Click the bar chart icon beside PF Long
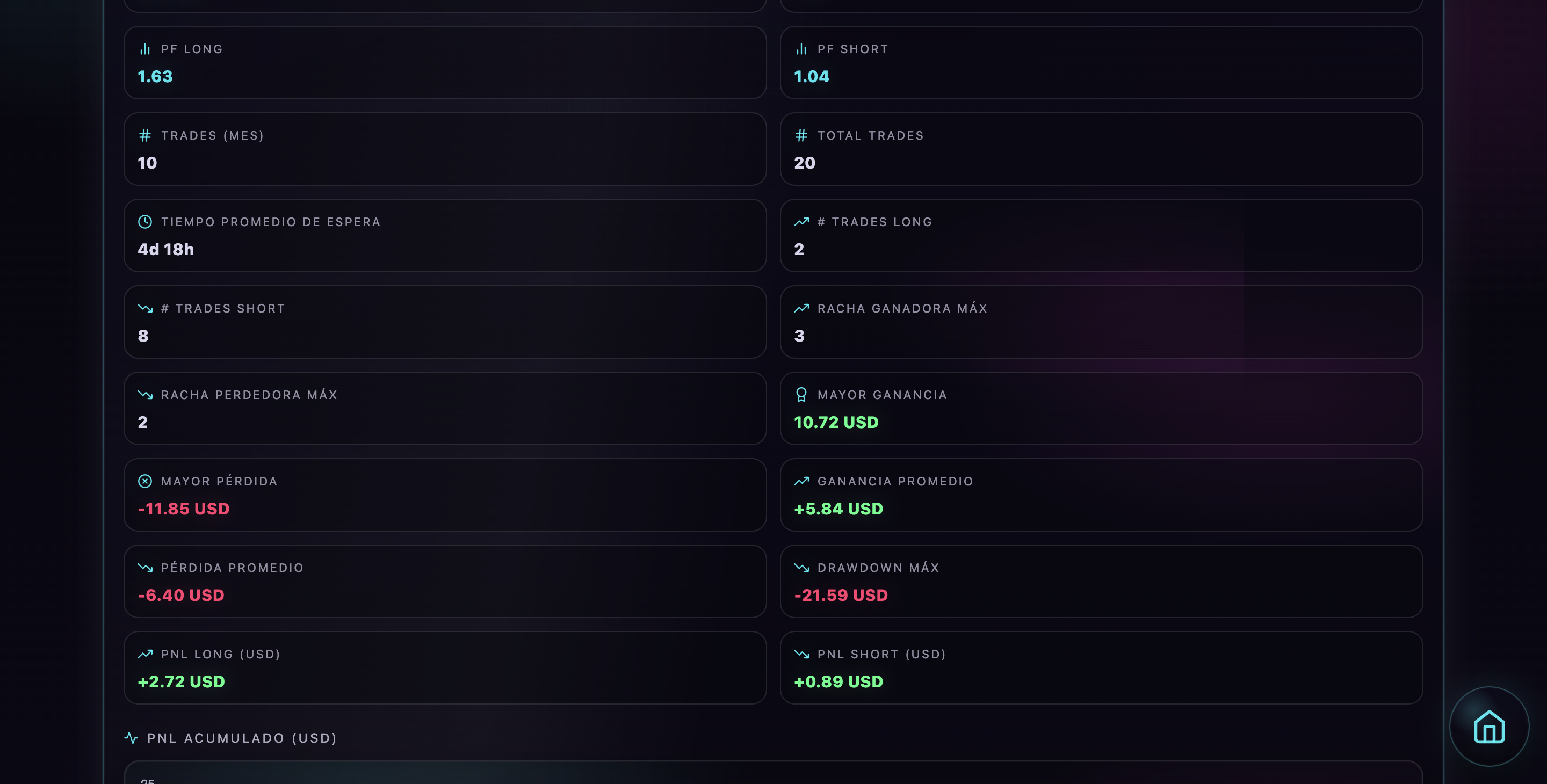Screen dimensions: 1547x784 click(144, 49)
